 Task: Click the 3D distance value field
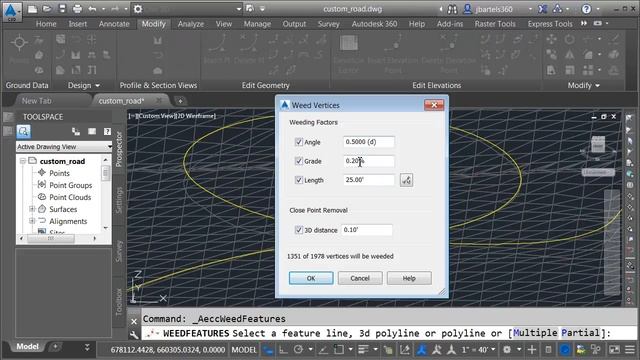367,230
